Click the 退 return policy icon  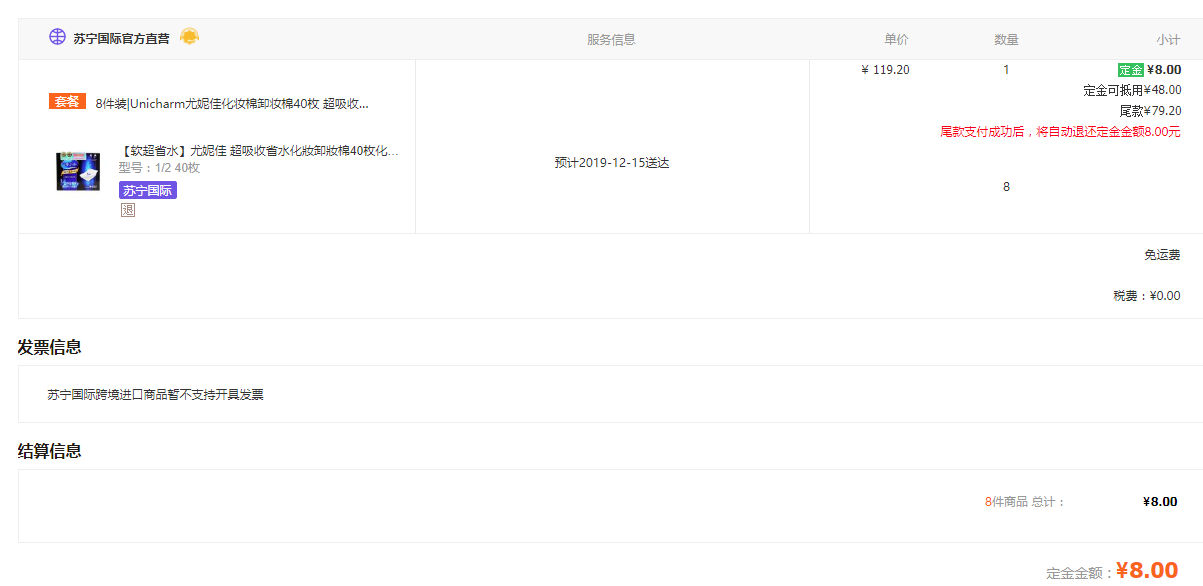click(x=127, y=210)
